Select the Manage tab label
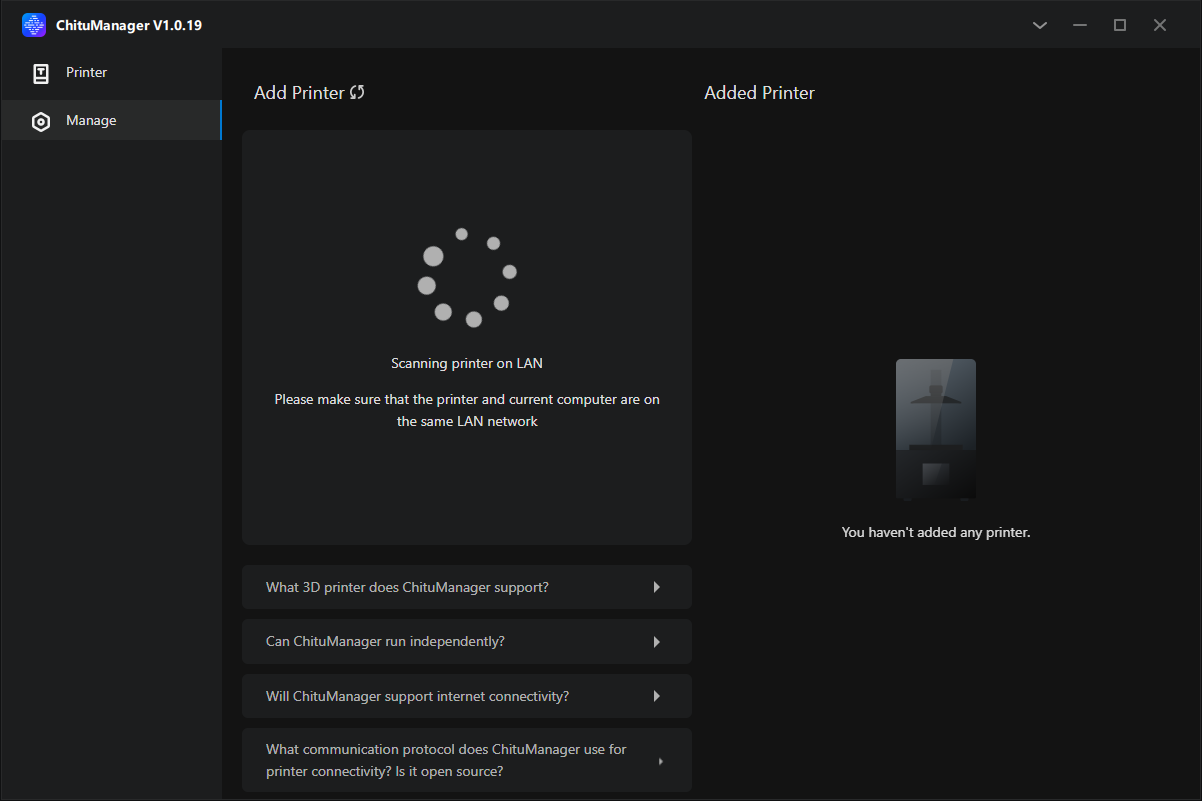 91,120
